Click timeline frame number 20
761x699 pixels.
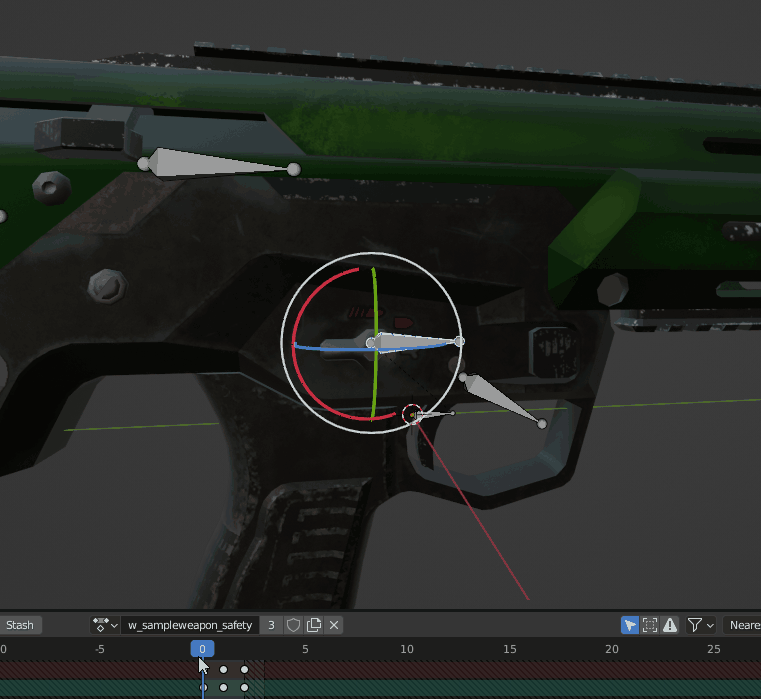tap(612, 649)
